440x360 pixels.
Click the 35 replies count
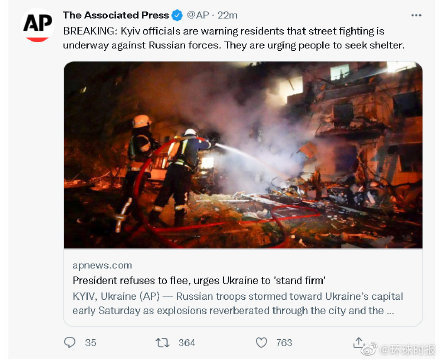coord(90,343)
